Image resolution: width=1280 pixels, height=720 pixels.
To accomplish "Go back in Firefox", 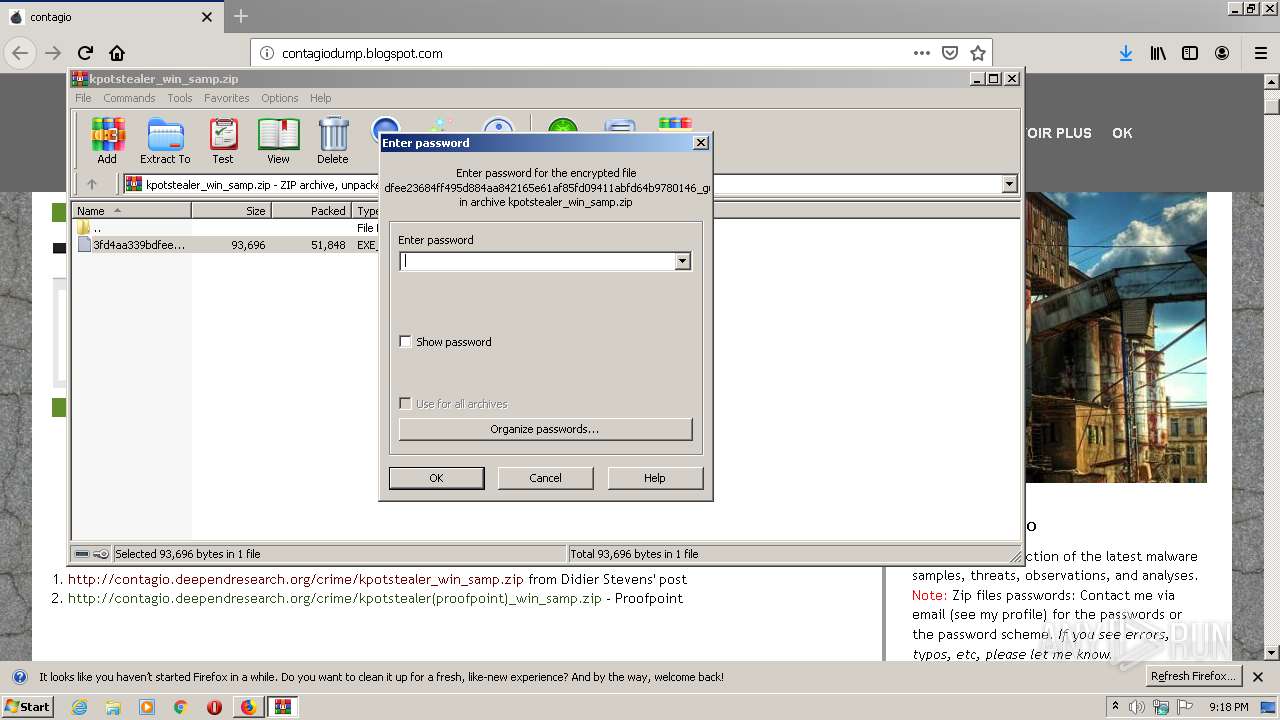I will [x=20, y=53].
